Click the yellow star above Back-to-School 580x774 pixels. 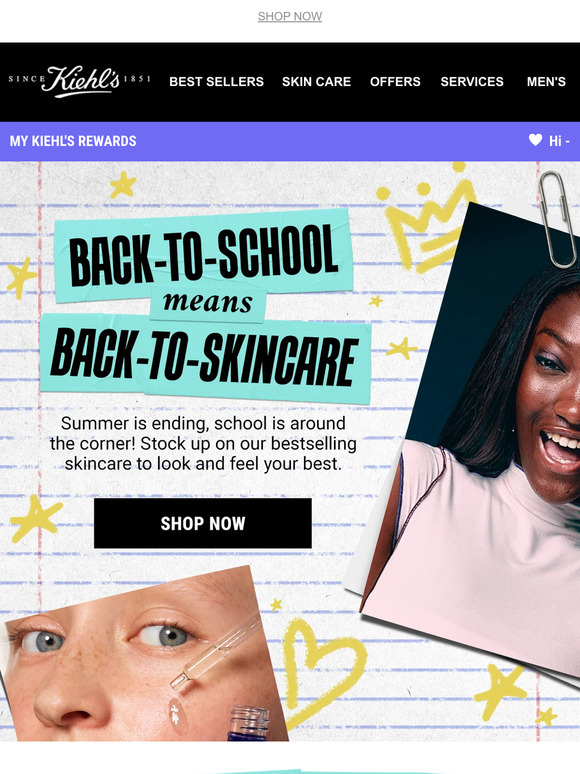[123, 185]
